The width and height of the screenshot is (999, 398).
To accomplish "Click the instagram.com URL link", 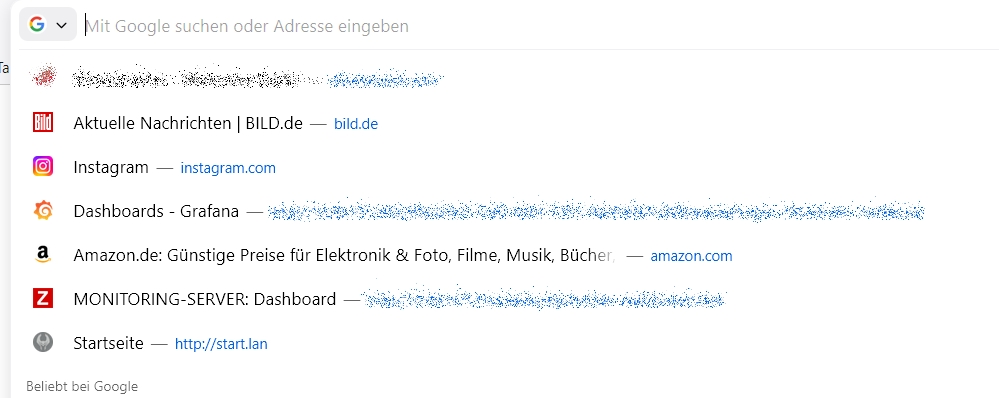I will pos(228,168).
